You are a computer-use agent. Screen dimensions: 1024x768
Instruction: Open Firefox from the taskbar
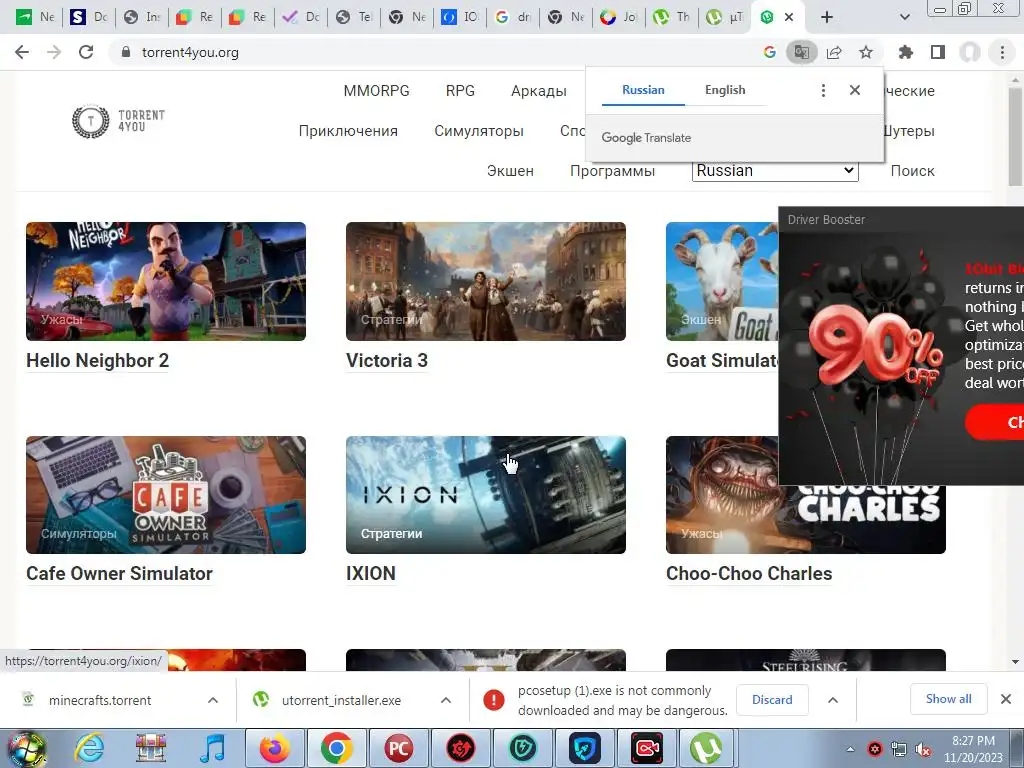click(x=275, y=748)
